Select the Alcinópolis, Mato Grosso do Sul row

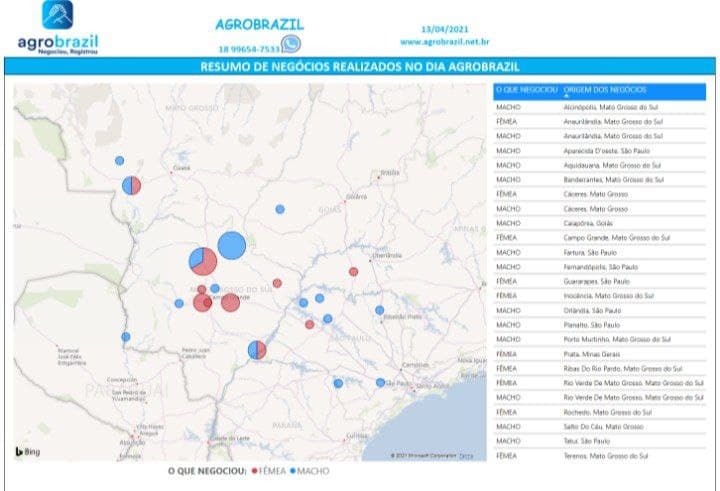tap(600, 107)
